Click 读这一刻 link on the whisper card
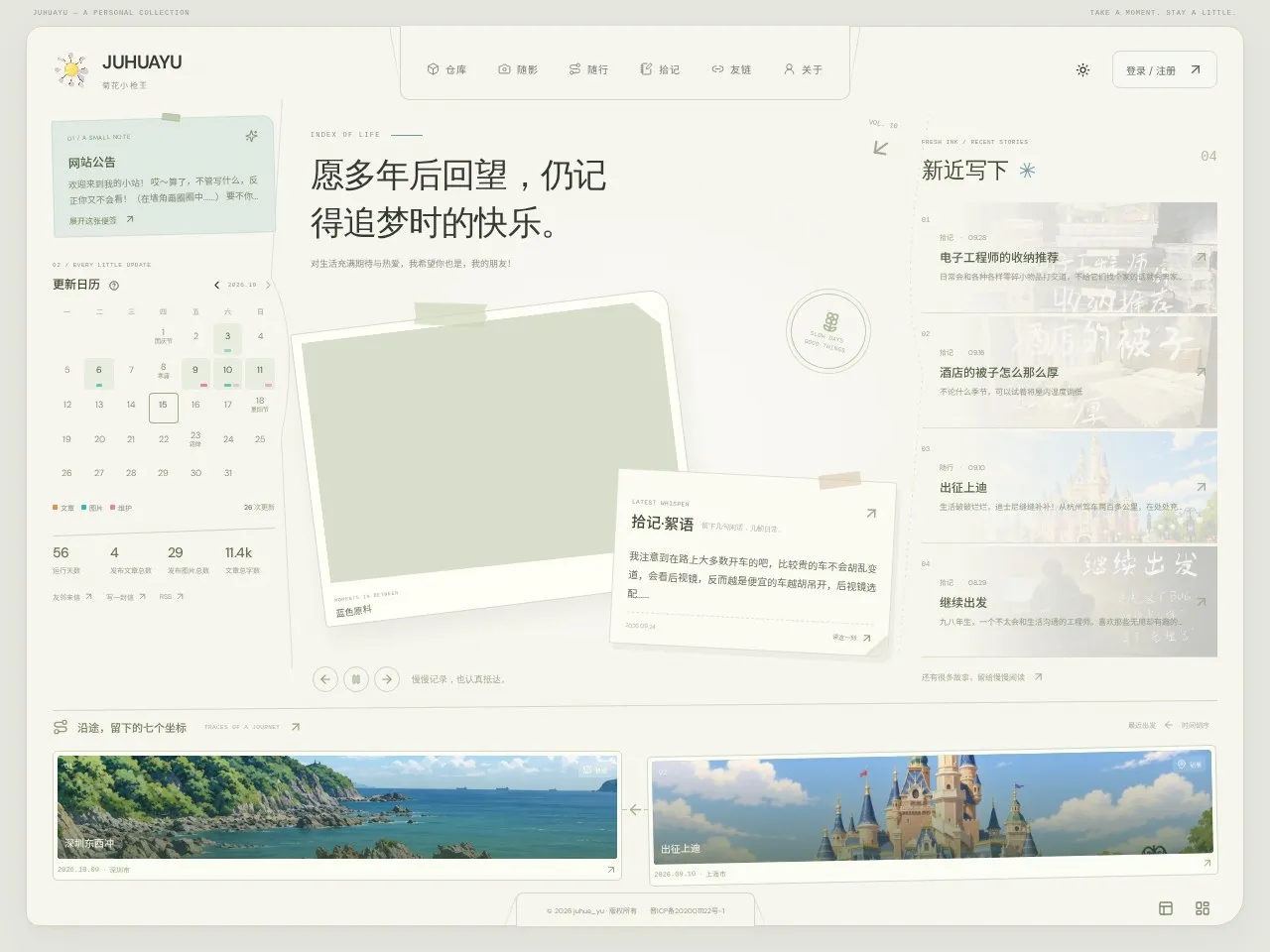This screenshot has width=1270, height=952. click(851, 638)
